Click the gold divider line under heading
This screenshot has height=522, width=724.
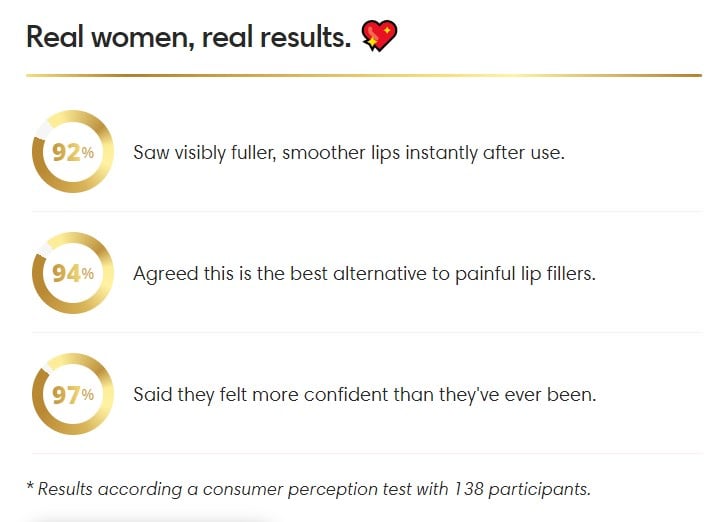[363, 75]
